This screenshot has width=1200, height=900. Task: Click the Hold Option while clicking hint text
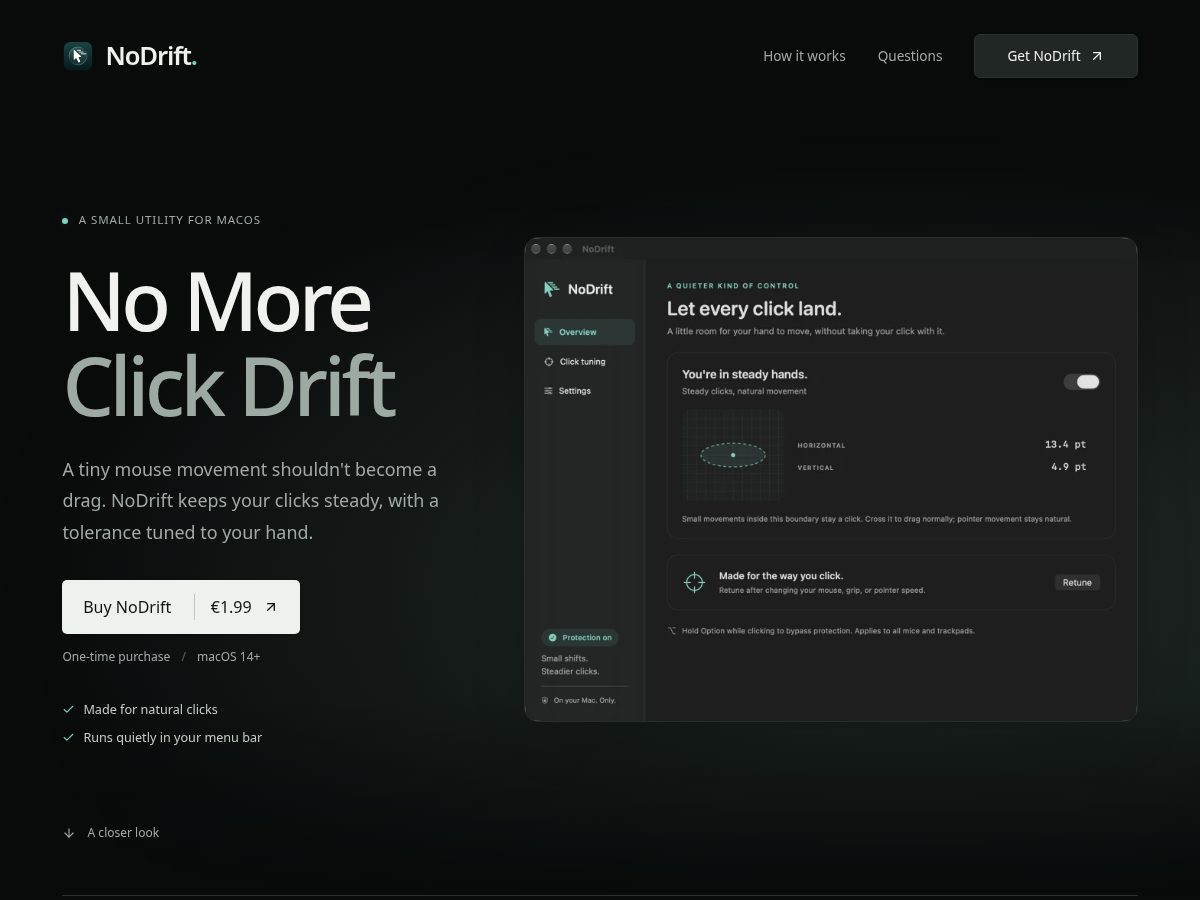pyautogui.click(x=828, y=631)
